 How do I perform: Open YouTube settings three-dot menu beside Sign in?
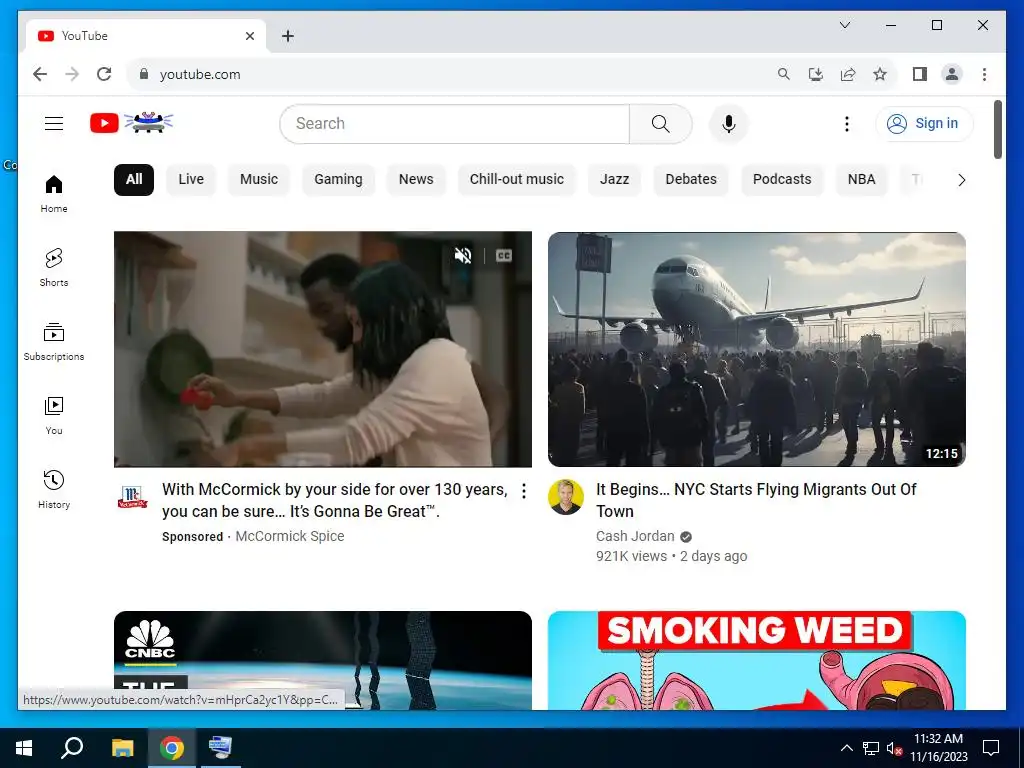click(846, 124)
